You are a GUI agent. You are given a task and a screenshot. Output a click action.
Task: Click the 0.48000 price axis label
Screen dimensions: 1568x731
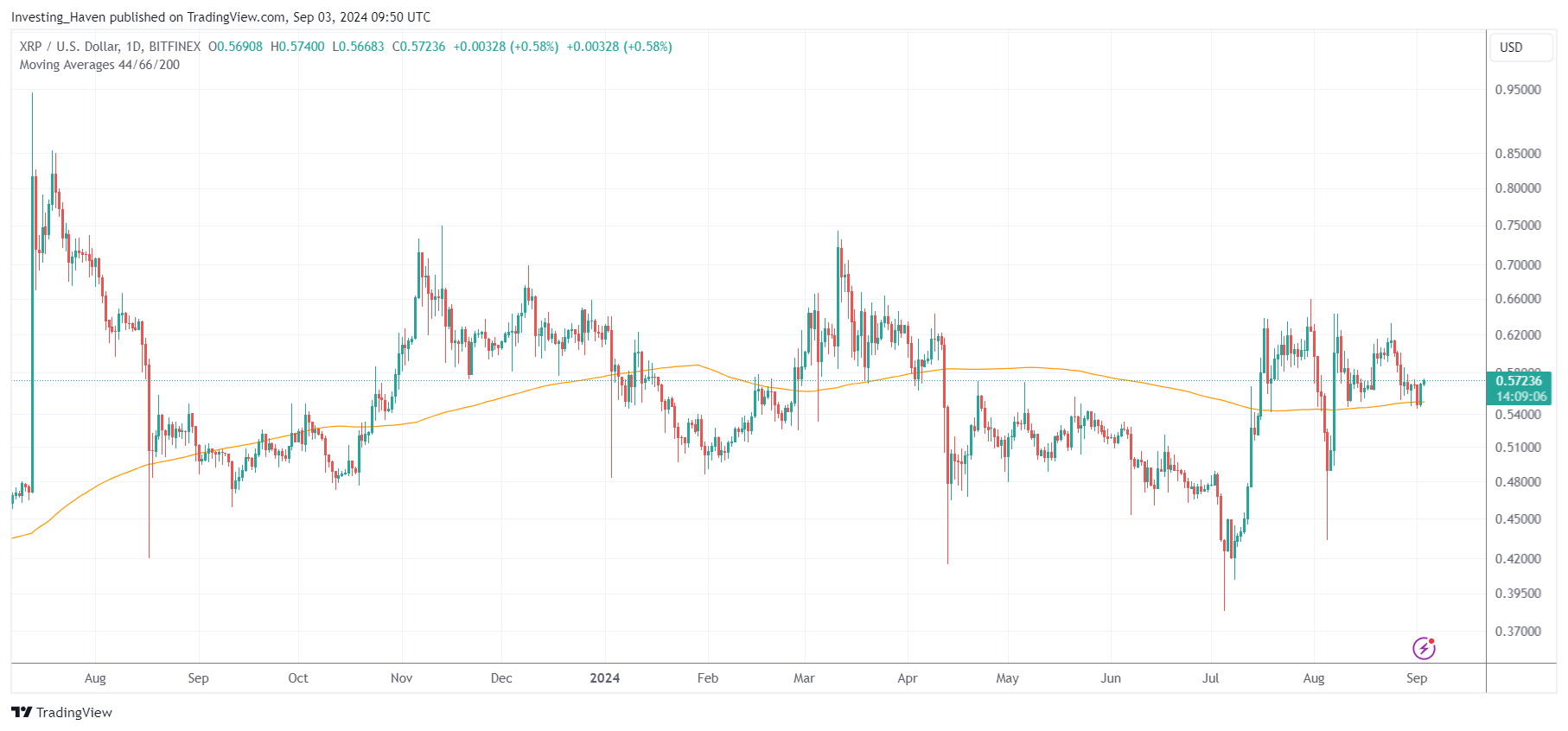pyautogui.click(x=1518, y=482)
